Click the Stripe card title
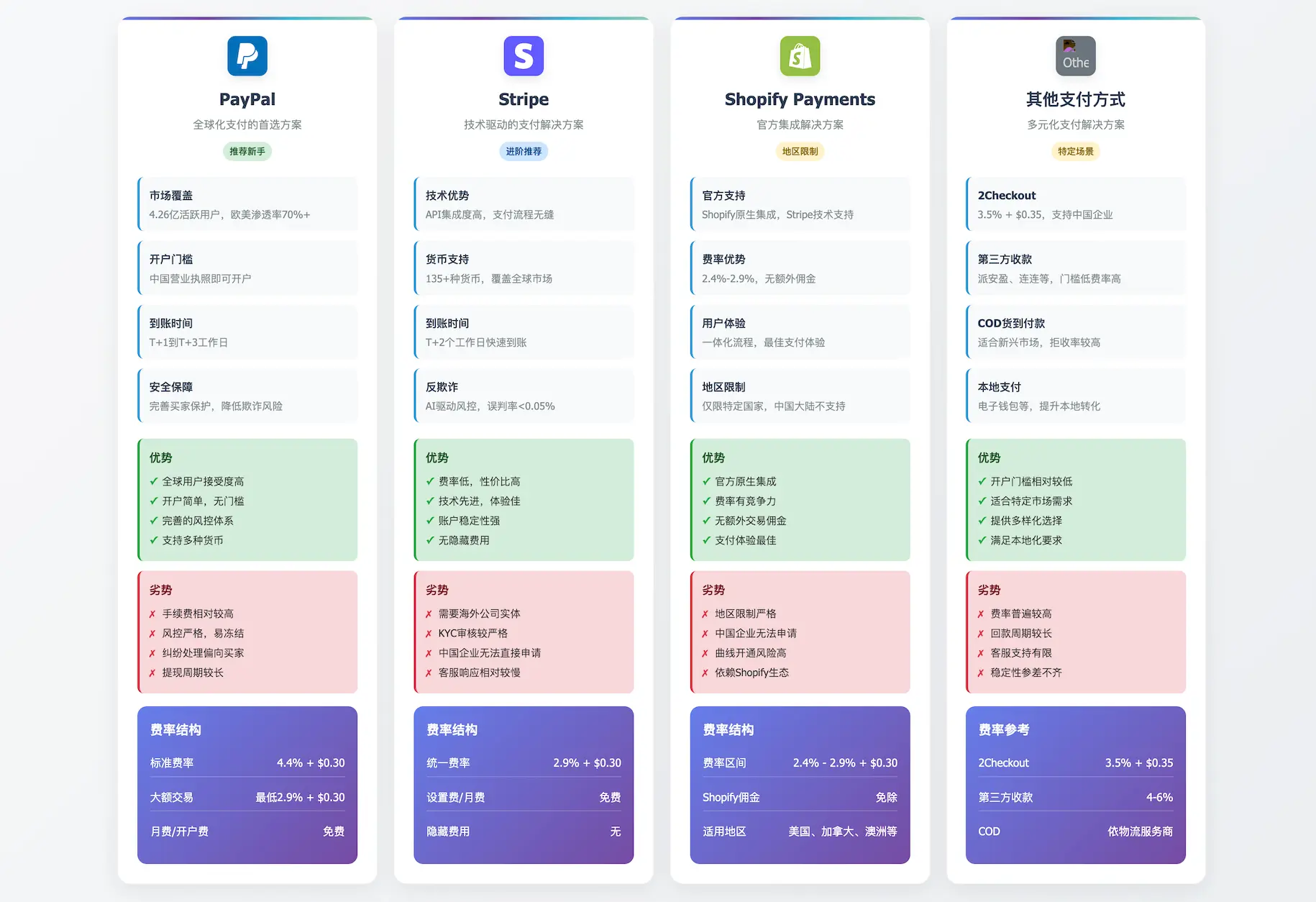The width and height of the screenshot is (1316, 902). point(524,99)
